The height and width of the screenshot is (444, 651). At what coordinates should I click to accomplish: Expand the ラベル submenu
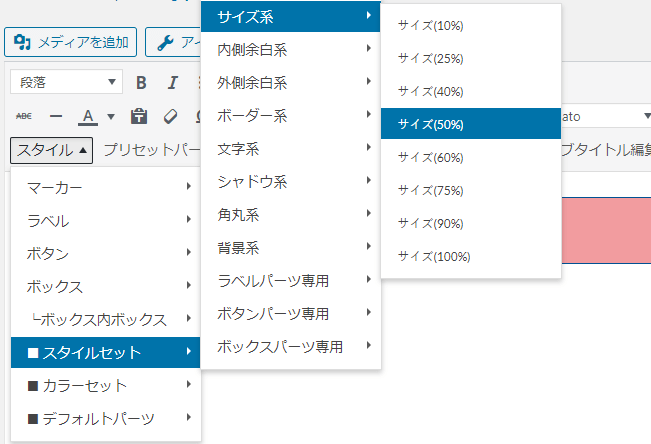click(106, 221)
